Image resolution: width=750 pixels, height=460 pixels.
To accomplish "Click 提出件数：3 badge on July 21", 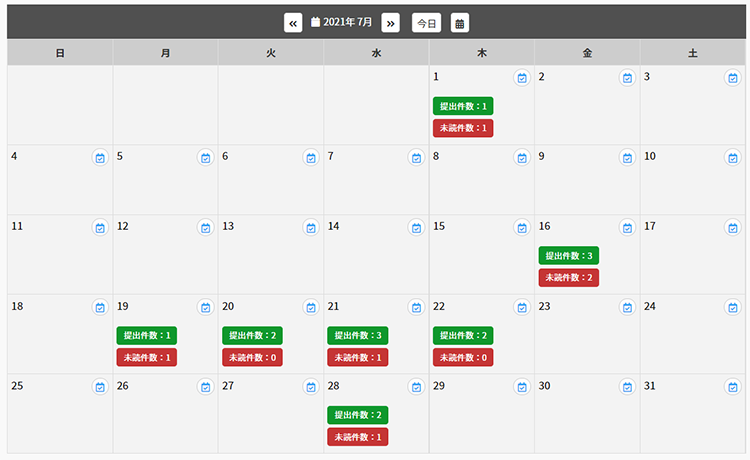I will coord(358,335).
